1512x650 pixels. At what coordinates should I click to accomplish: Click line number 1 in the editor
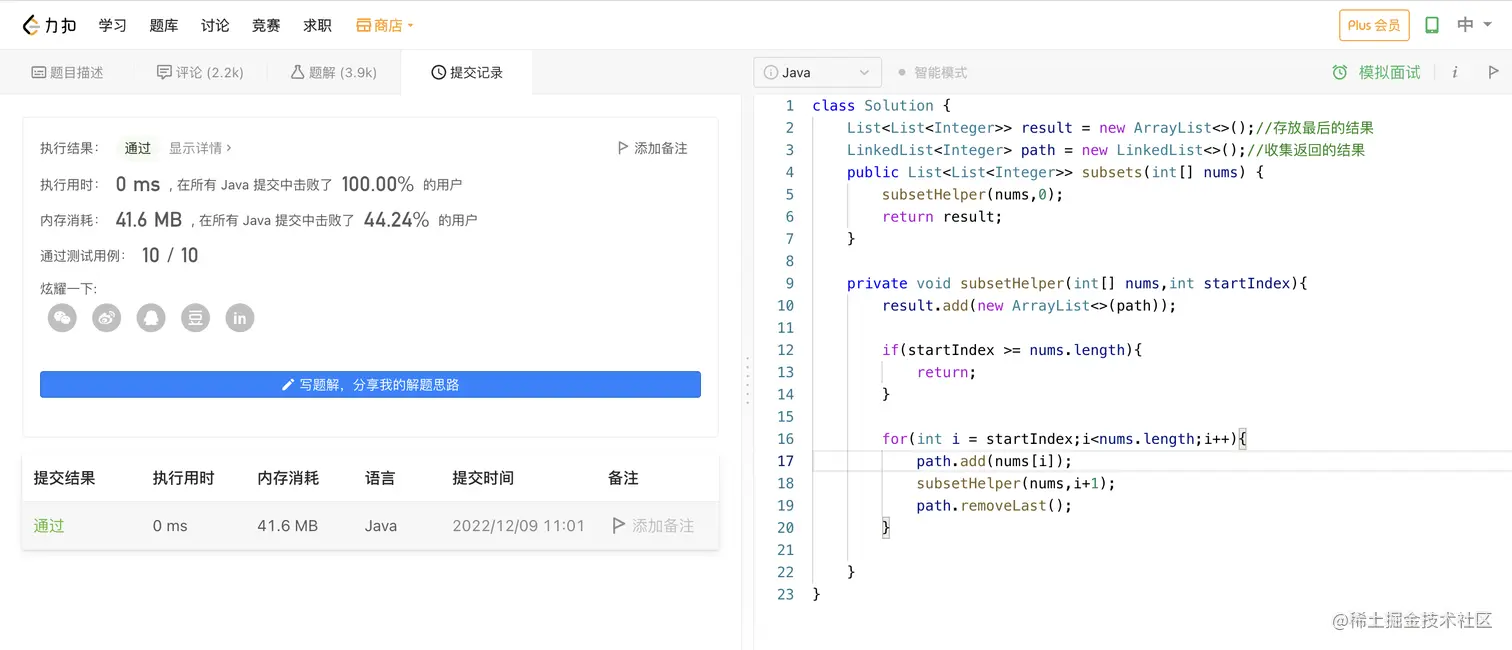[x=790, y=106]
